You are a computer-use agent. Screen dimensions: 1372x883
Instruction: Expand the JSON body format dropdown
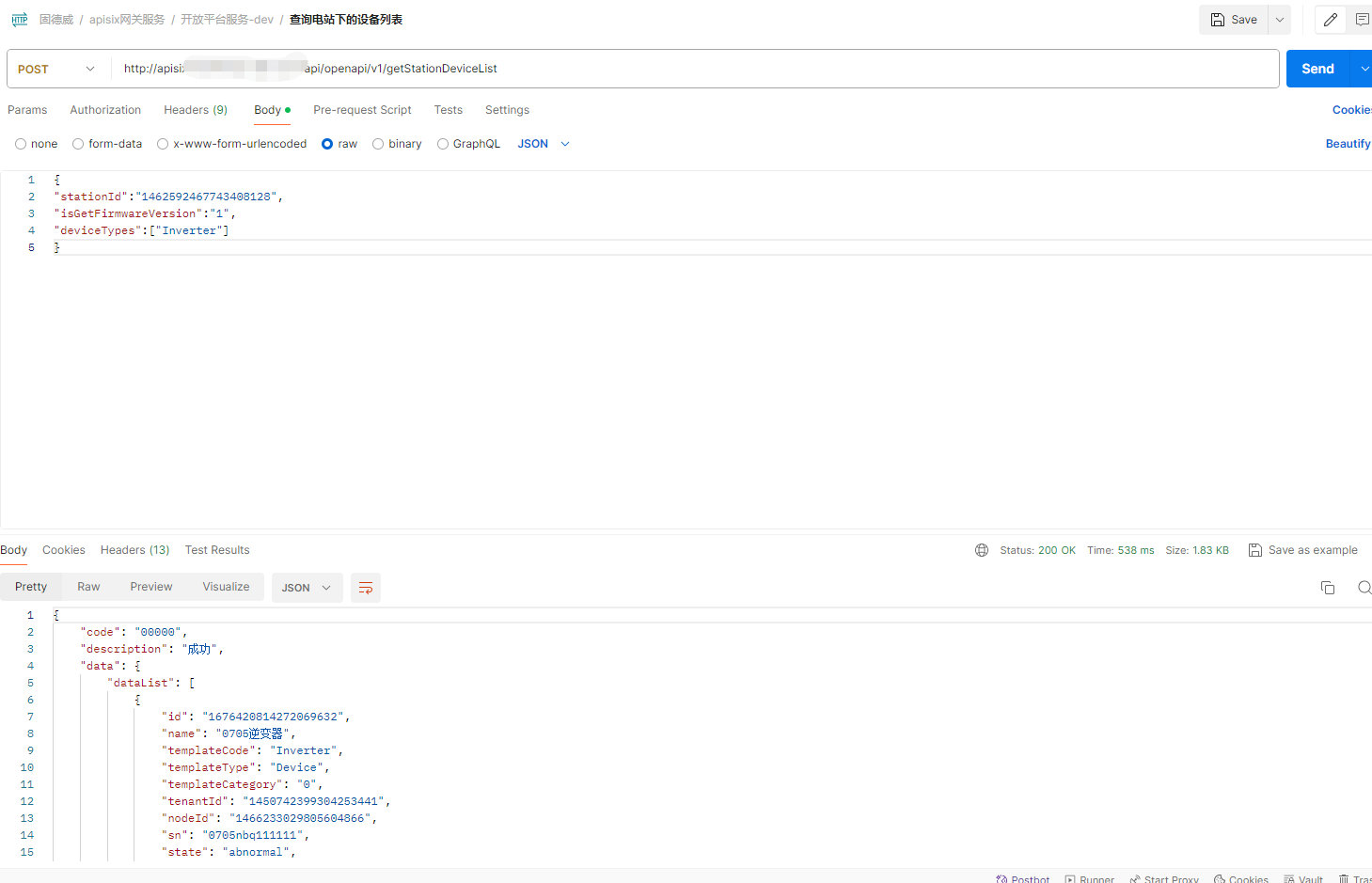pyautogui.click(x=544, y=144)
